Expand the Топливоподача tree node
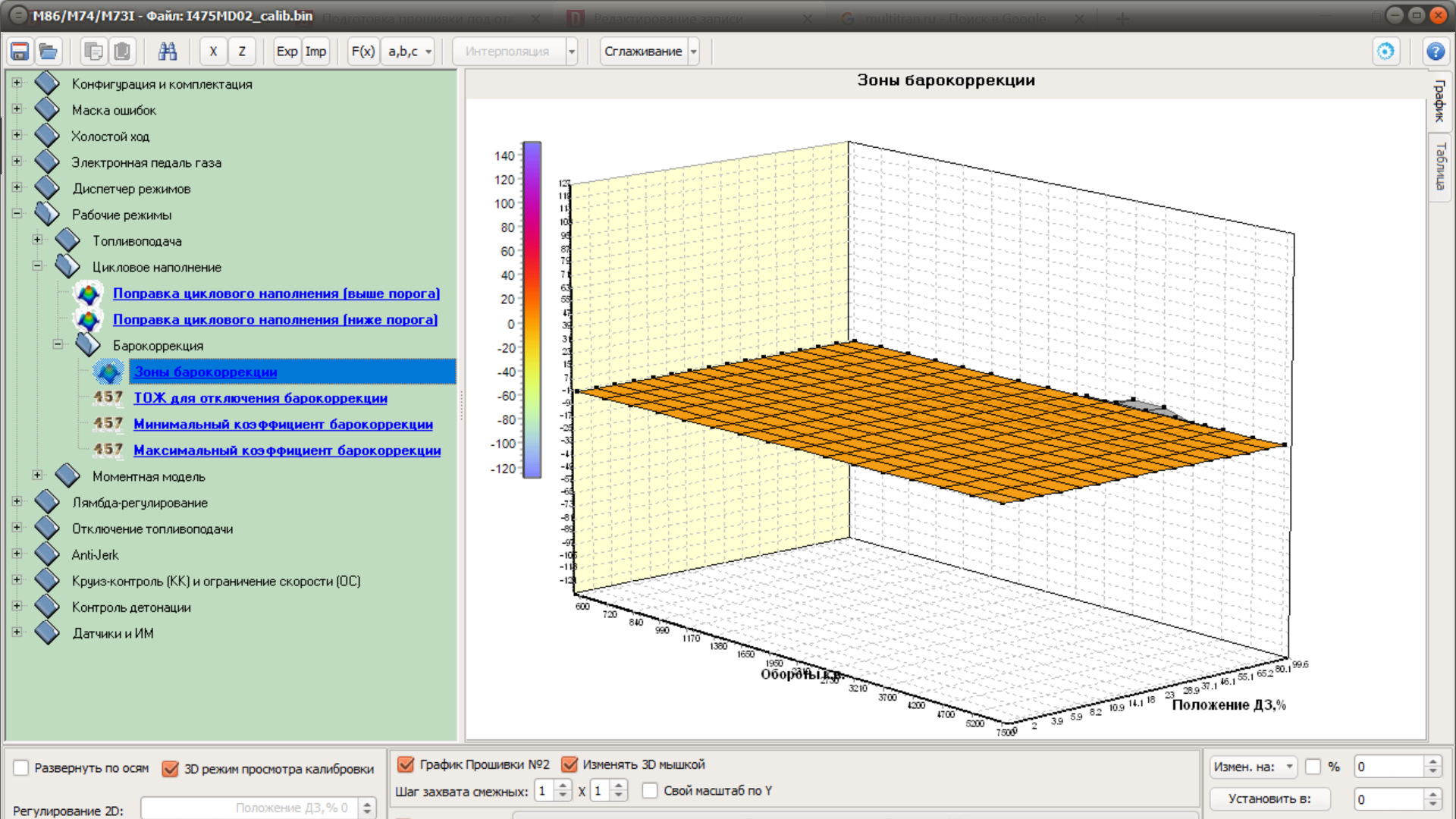This screenshot has width=1456, height=819. point(37,240)
